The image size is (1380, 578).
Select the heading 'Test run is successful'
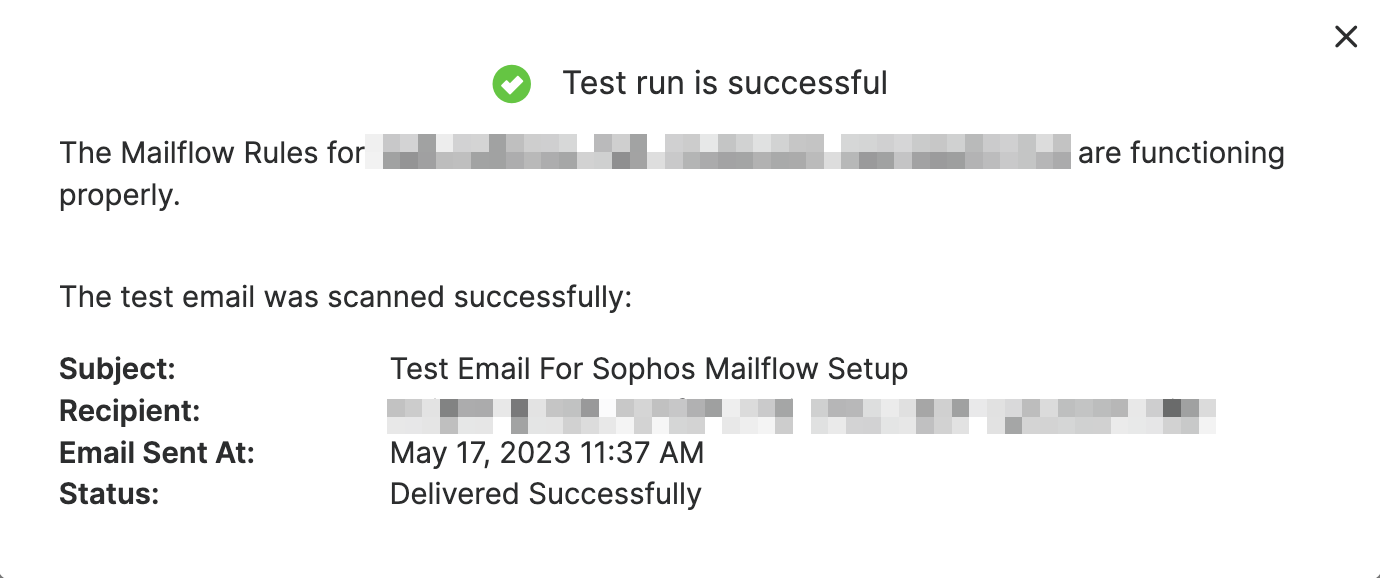pyautogui.click(x=725, y=83)
